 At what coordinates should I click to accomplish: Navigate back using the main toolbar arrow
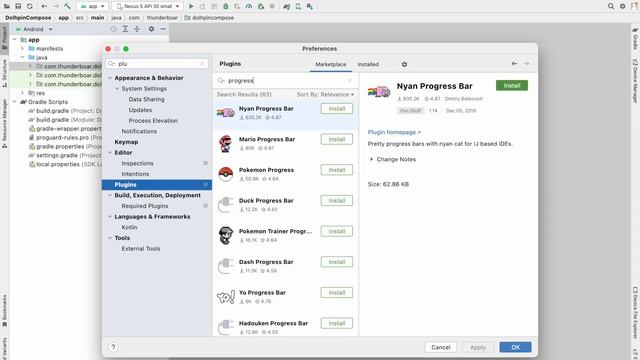tap(44, 6)
